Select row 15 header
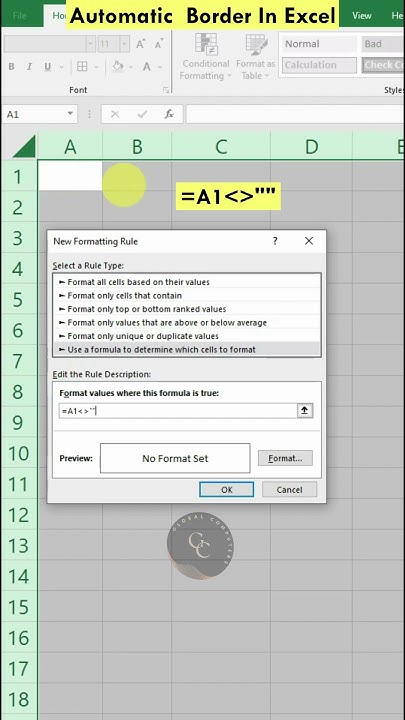 (18, 607)
